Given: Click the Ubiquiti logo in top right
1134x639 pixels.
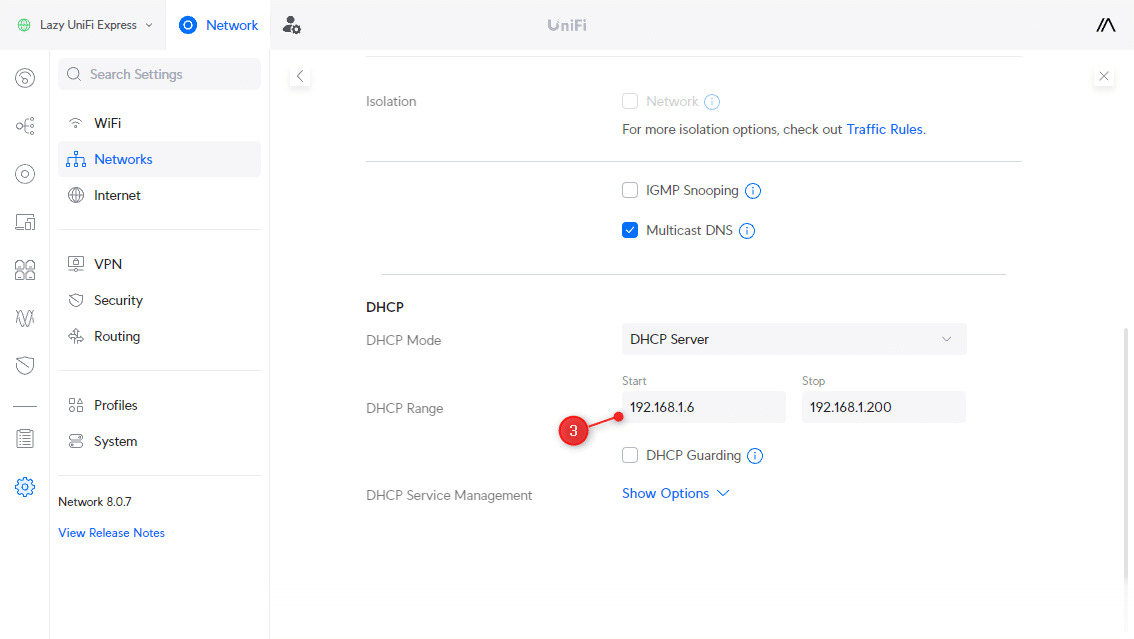Looking at the screenshot, I should pos(1106,25).
